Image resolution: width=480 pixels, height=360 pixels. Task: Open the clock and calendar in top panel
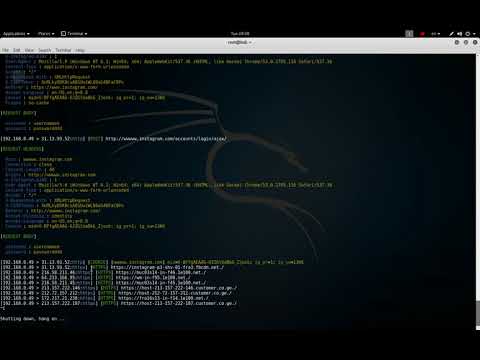tap(240, 34)
